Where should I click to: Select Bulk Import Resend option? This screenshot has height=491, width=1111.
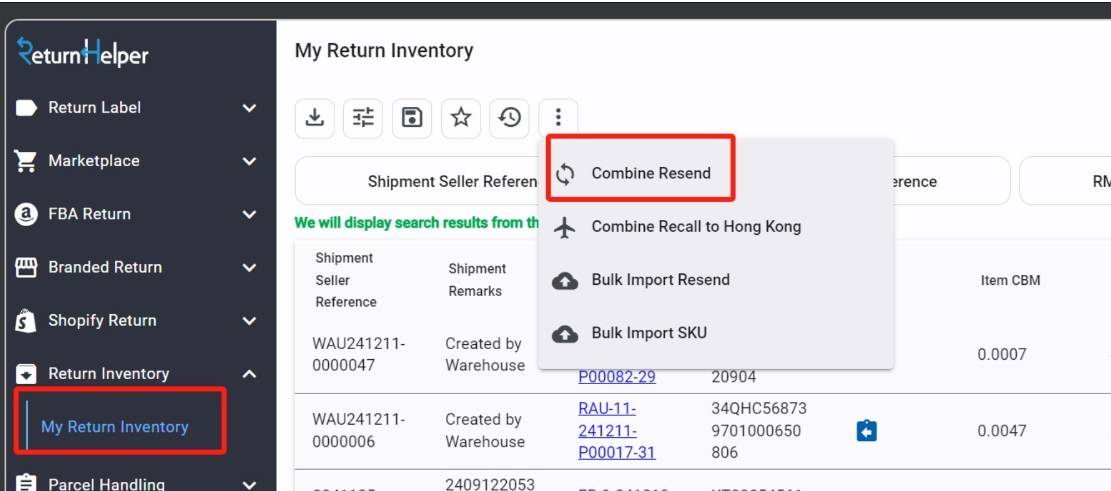(x=660, y=280)
